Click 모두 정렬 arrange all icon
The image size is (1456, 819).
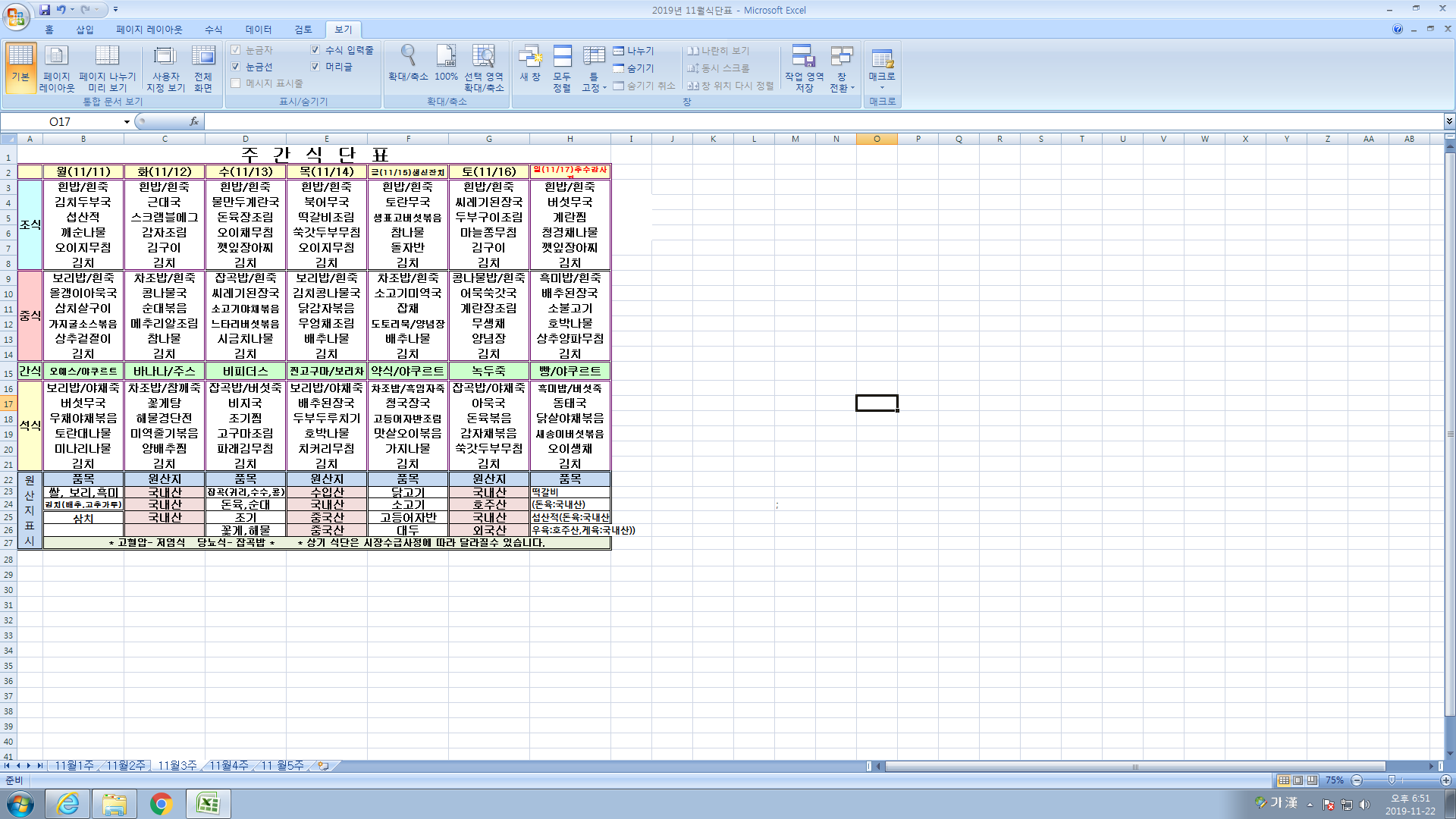coord(562,57)
